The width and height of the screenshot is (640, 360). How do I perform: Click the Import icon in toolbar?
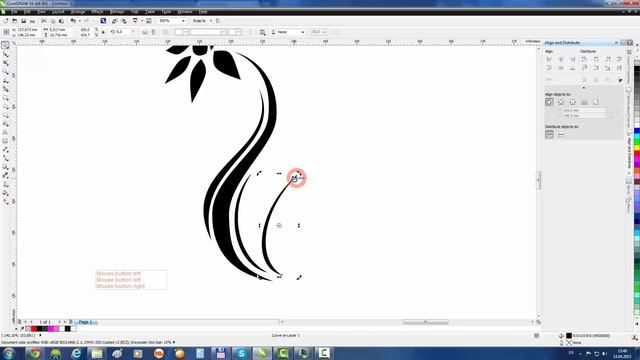point(114,21)
